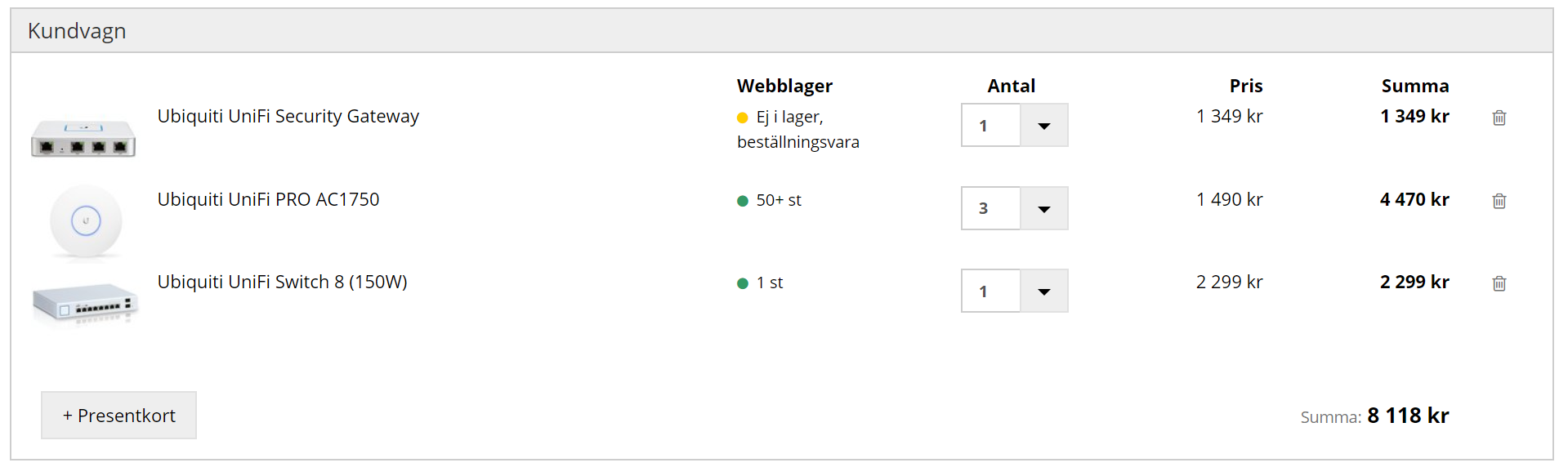
Task: Open quantity dropdown for UniFi Switch 8
Action: pyautogui.click(x=1043, y=291)
